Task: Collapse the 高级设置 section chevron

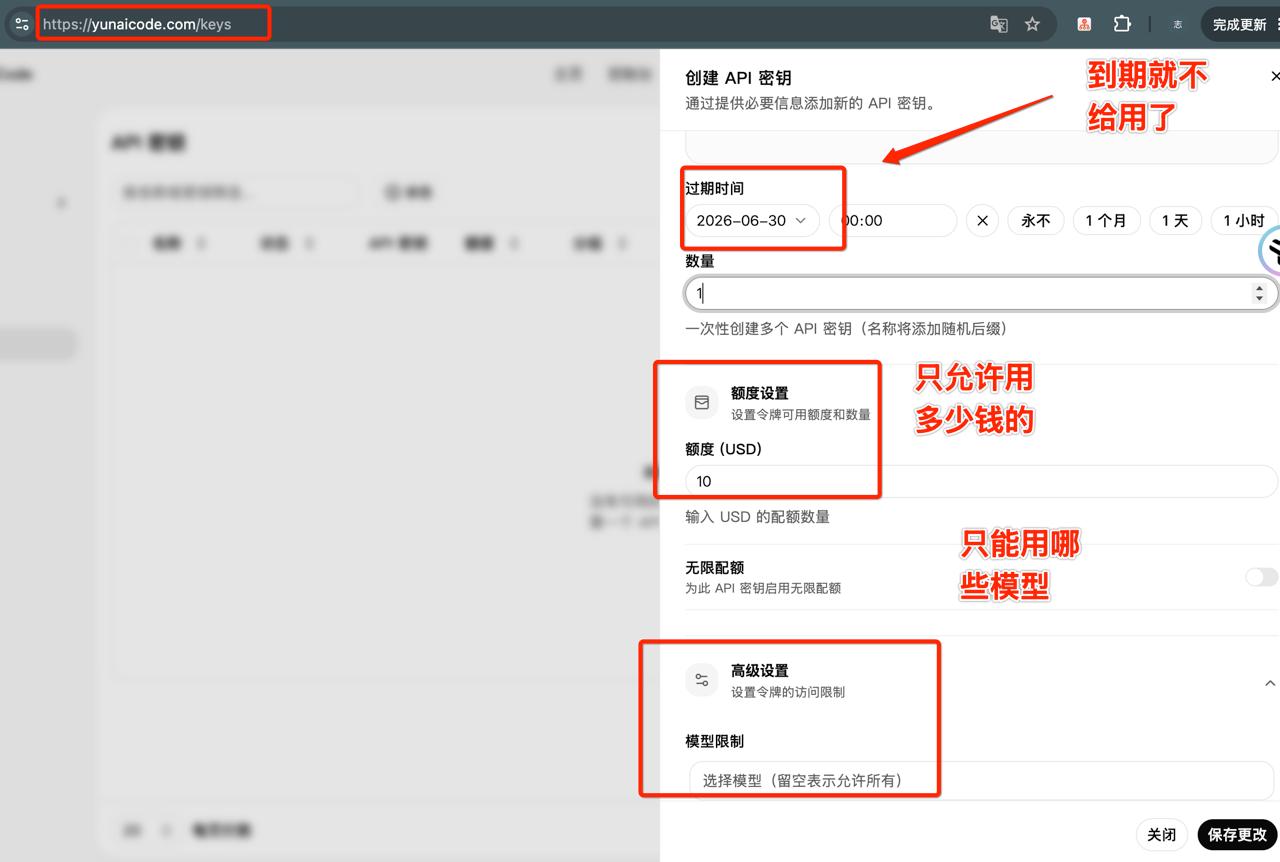Action: pos(1270,683)
